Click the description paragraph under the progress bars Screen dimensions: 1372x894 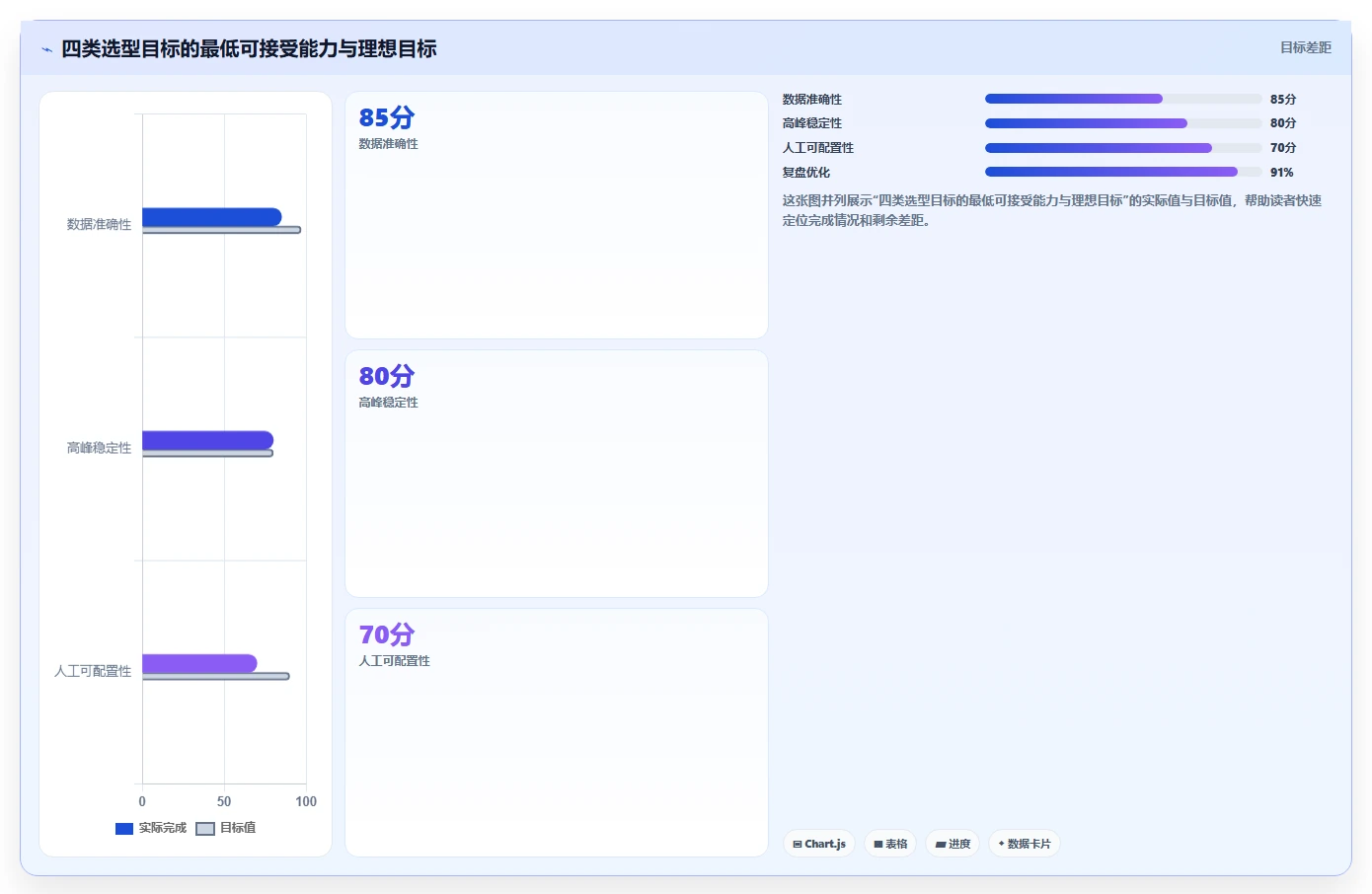[x=1052, y=210]
